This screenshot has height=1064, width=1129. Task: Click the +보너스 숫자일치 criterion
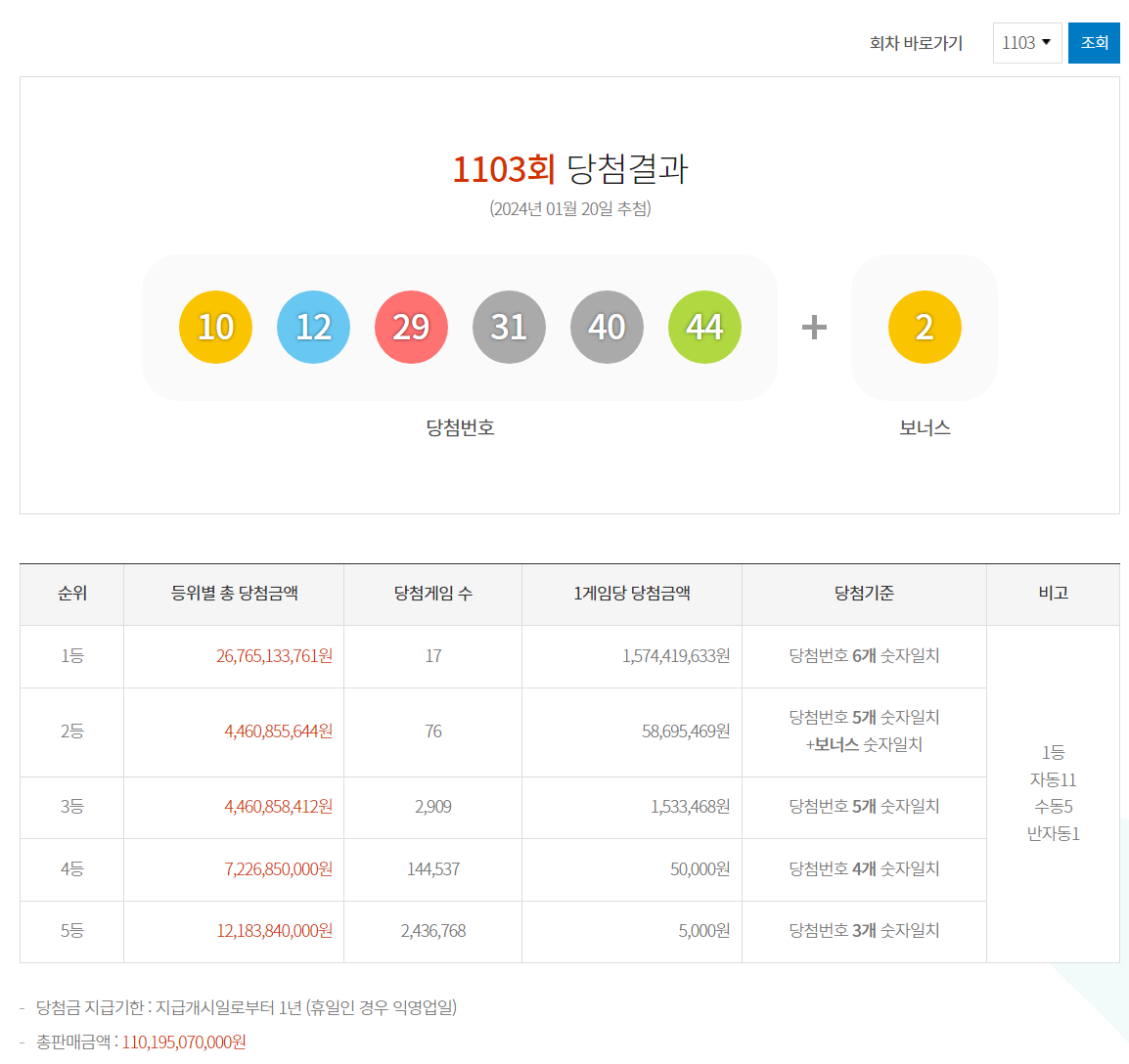[864, 745]
